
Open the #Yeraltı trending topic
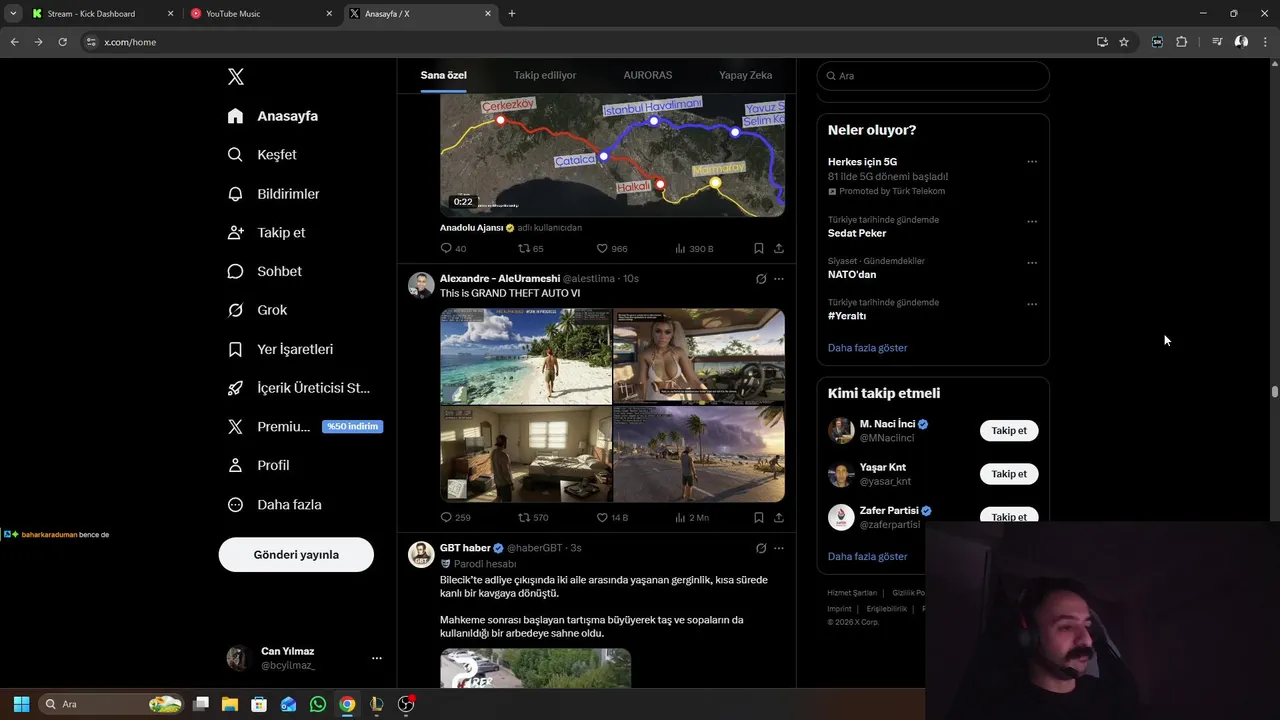pos(847,316)
